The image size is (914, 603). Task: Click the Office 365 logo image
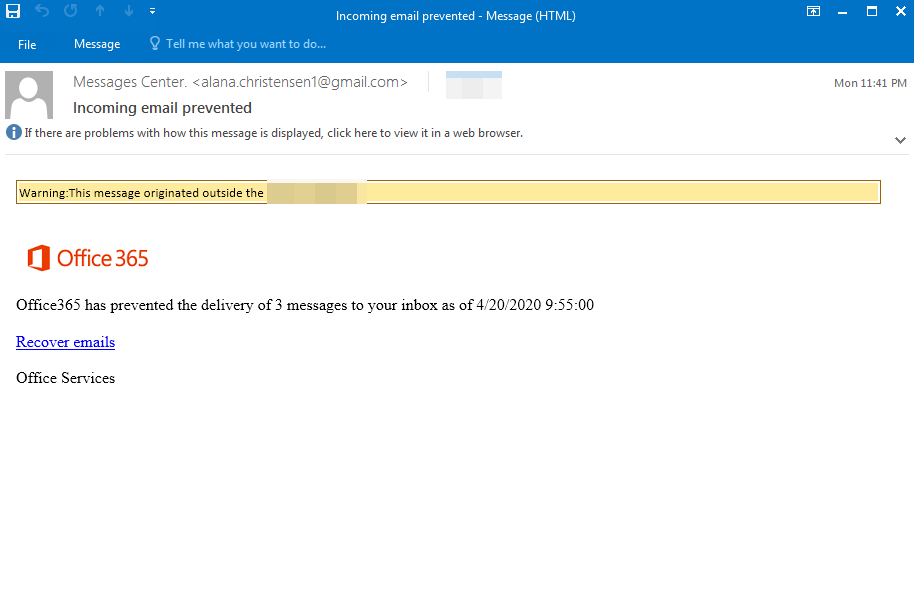click(88, 258)
